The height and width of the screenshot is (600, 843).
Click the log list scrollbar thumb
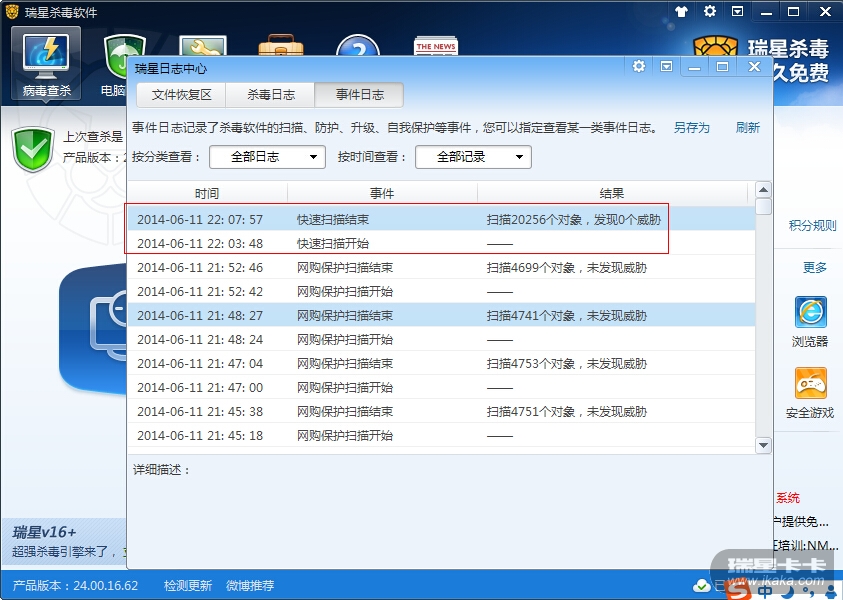point(763,206)
